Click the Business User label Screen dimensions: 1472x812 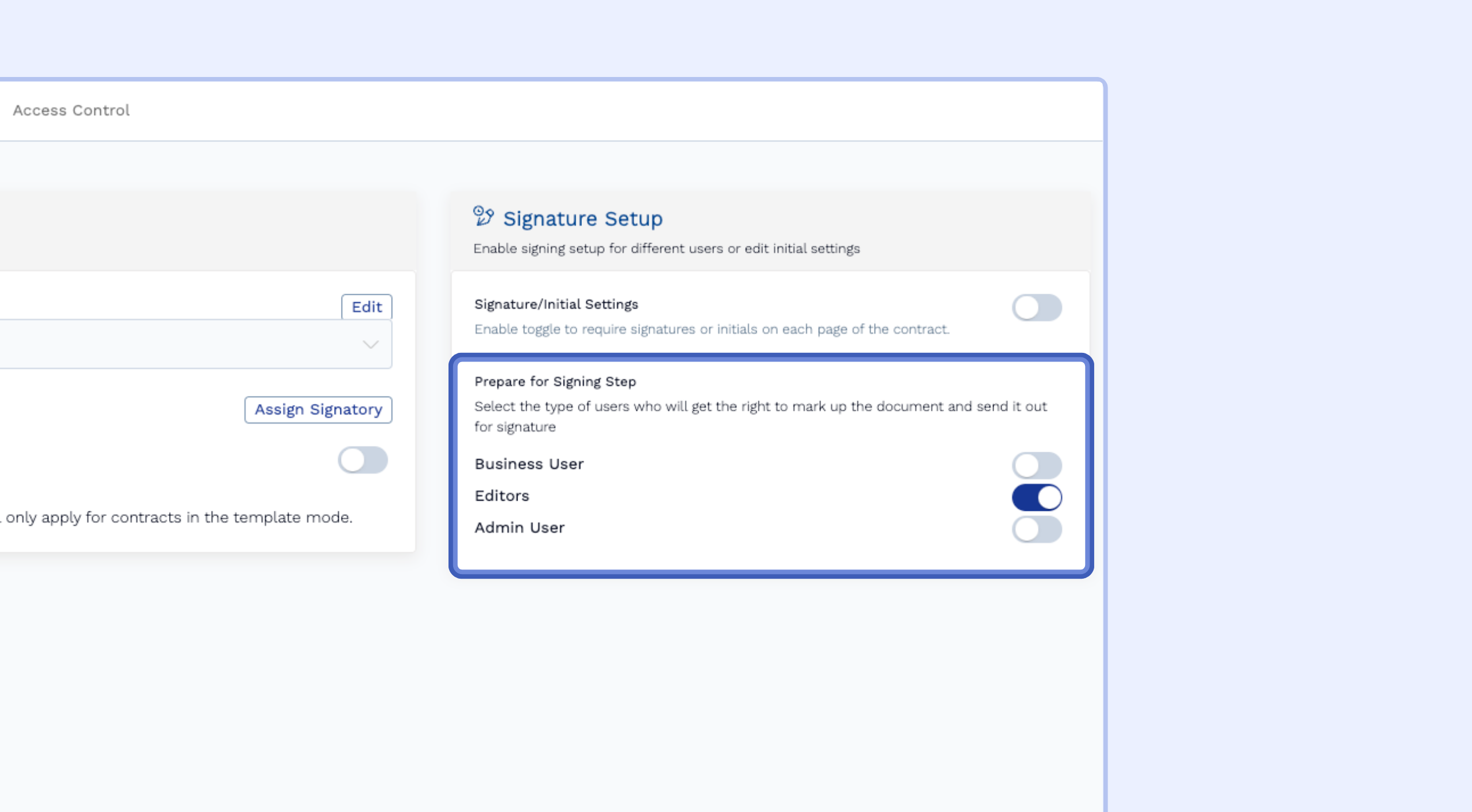528,464
